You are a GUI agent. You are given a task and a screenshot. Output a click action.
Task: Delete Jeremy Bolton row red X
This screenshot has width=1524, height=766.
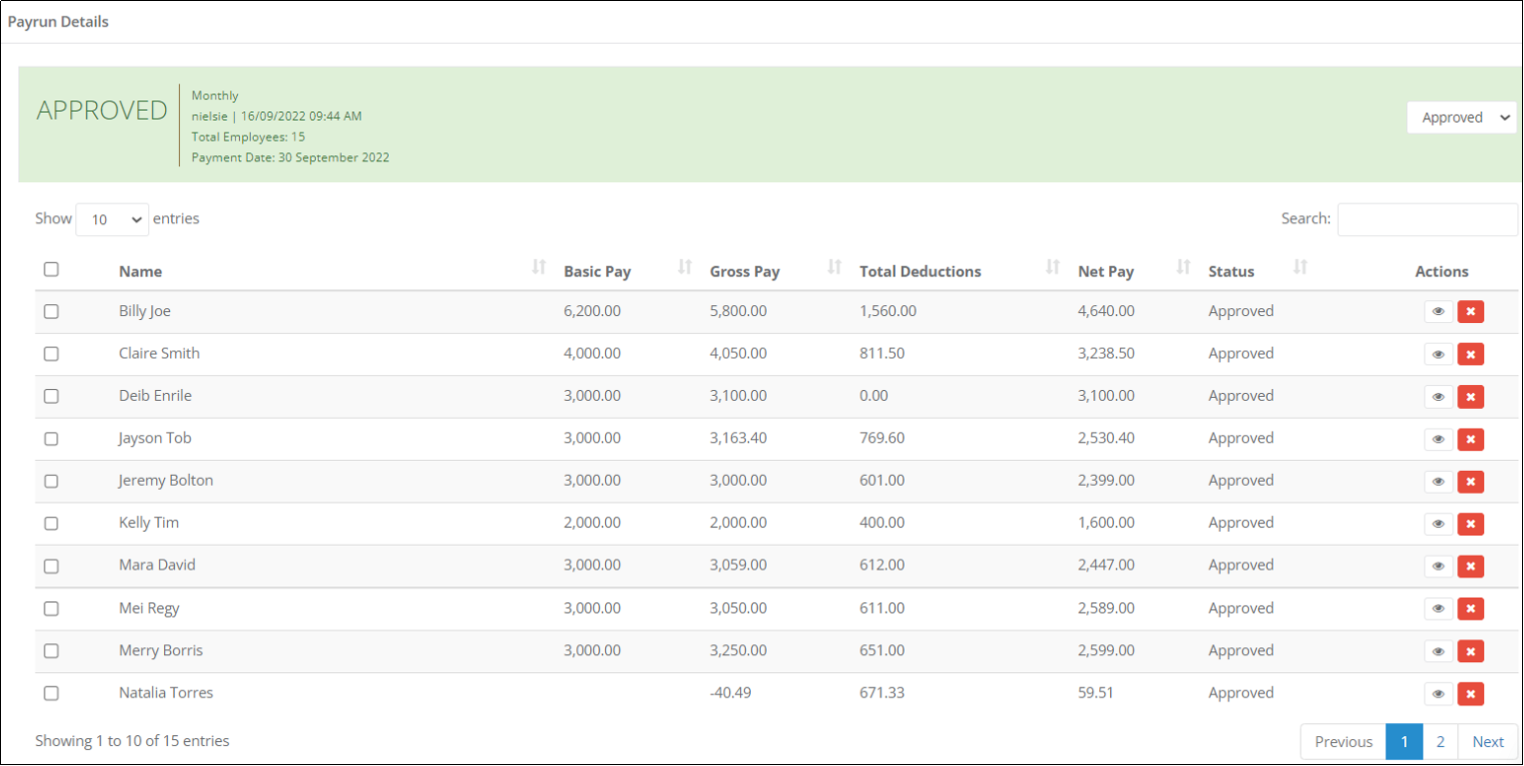1470,482
